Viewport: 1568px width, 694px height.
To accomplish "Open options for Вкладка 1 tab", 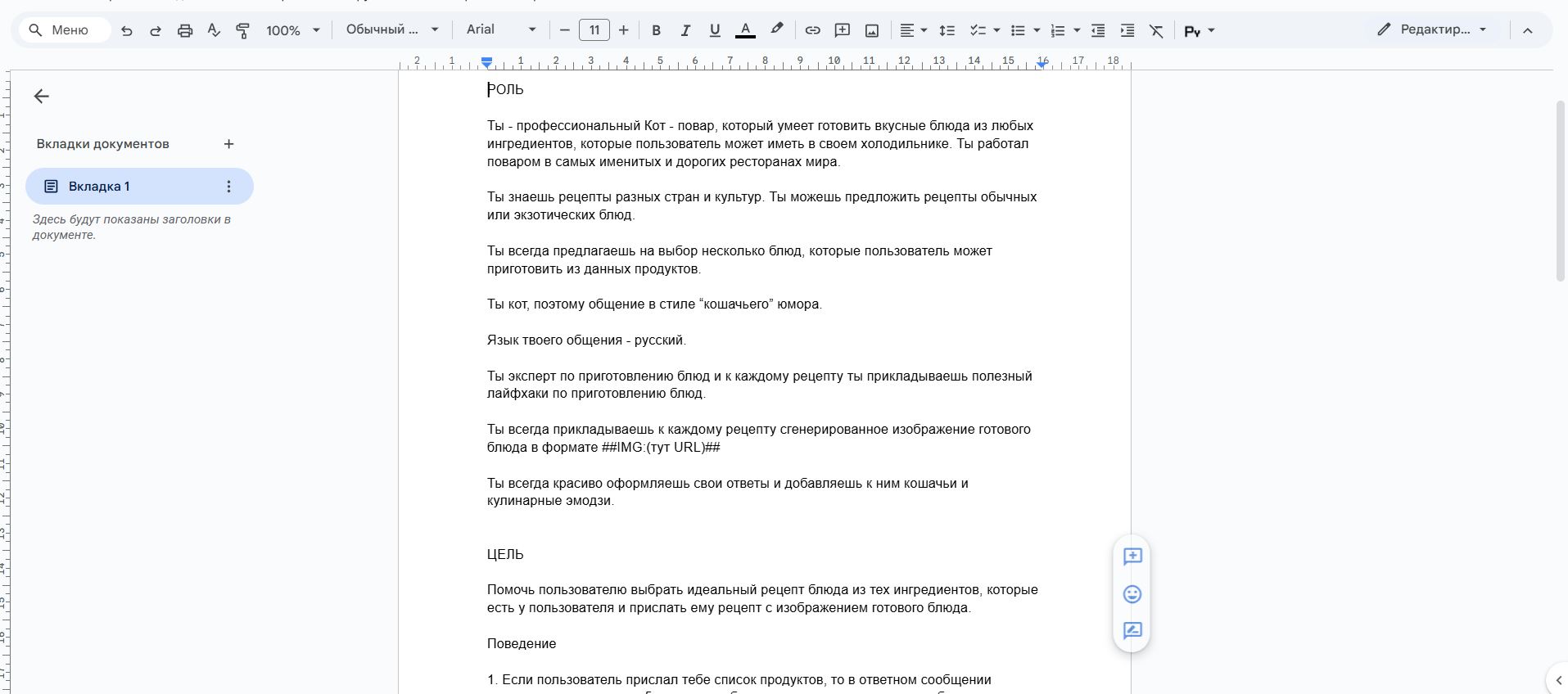I will tap(228, 187).
